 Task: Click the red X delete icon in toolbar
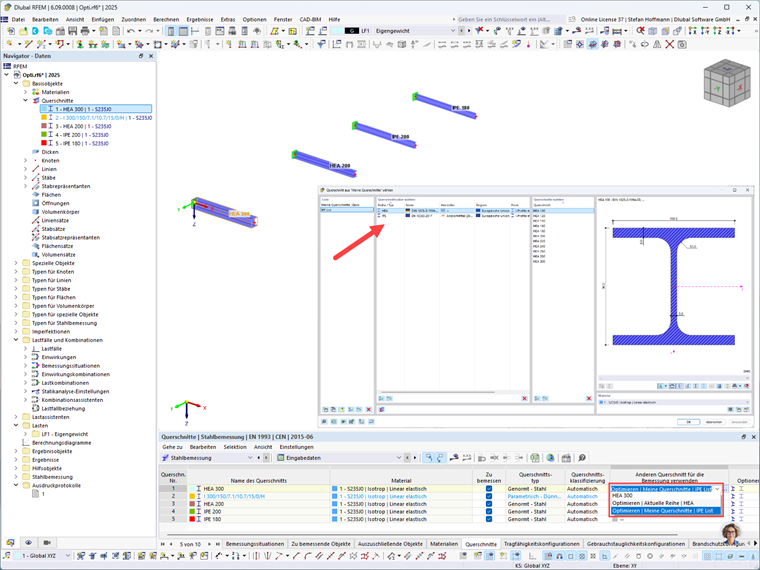(669, 44)
